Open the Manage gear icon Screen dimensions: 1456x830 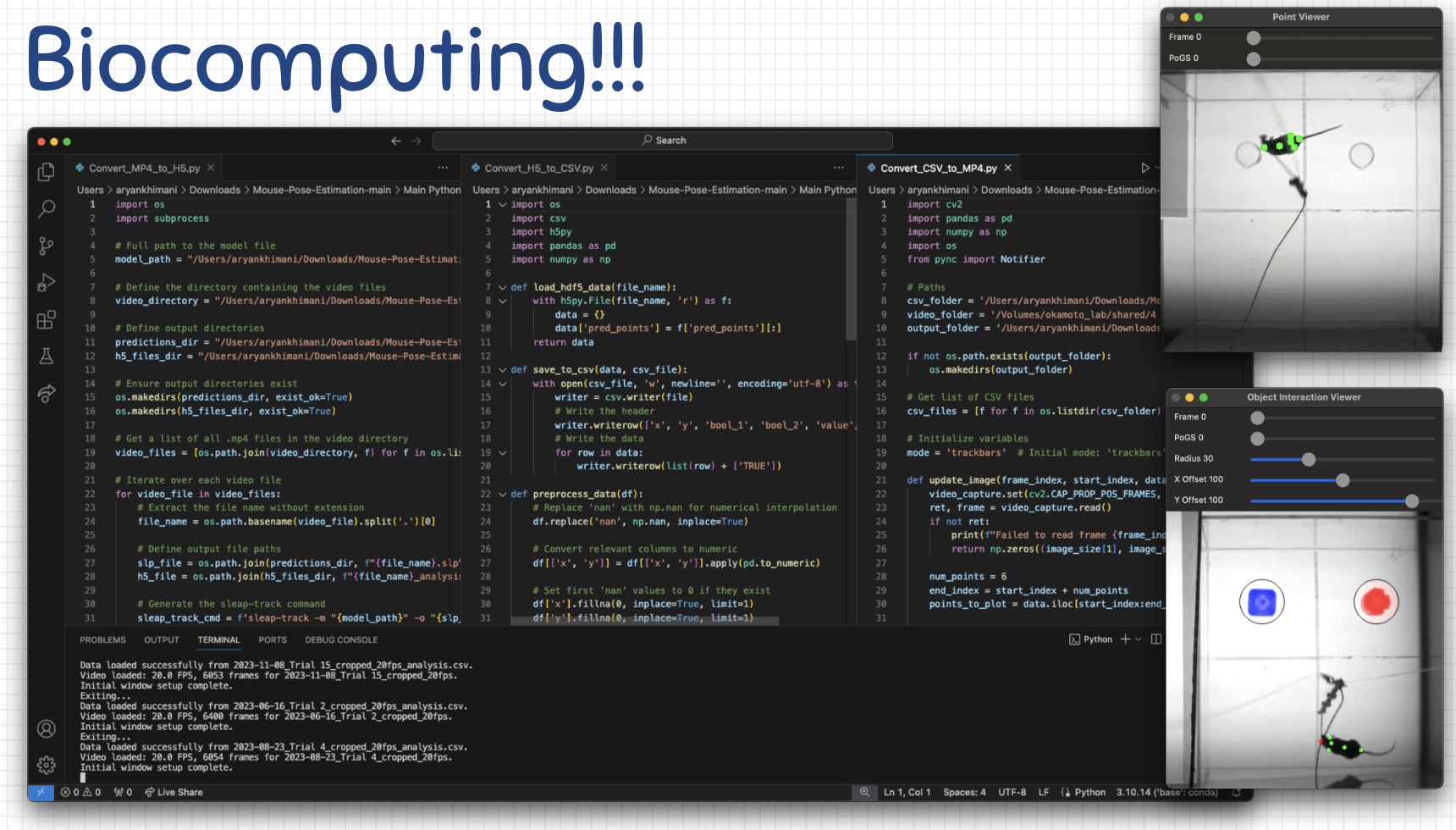[x=47, y=765]
